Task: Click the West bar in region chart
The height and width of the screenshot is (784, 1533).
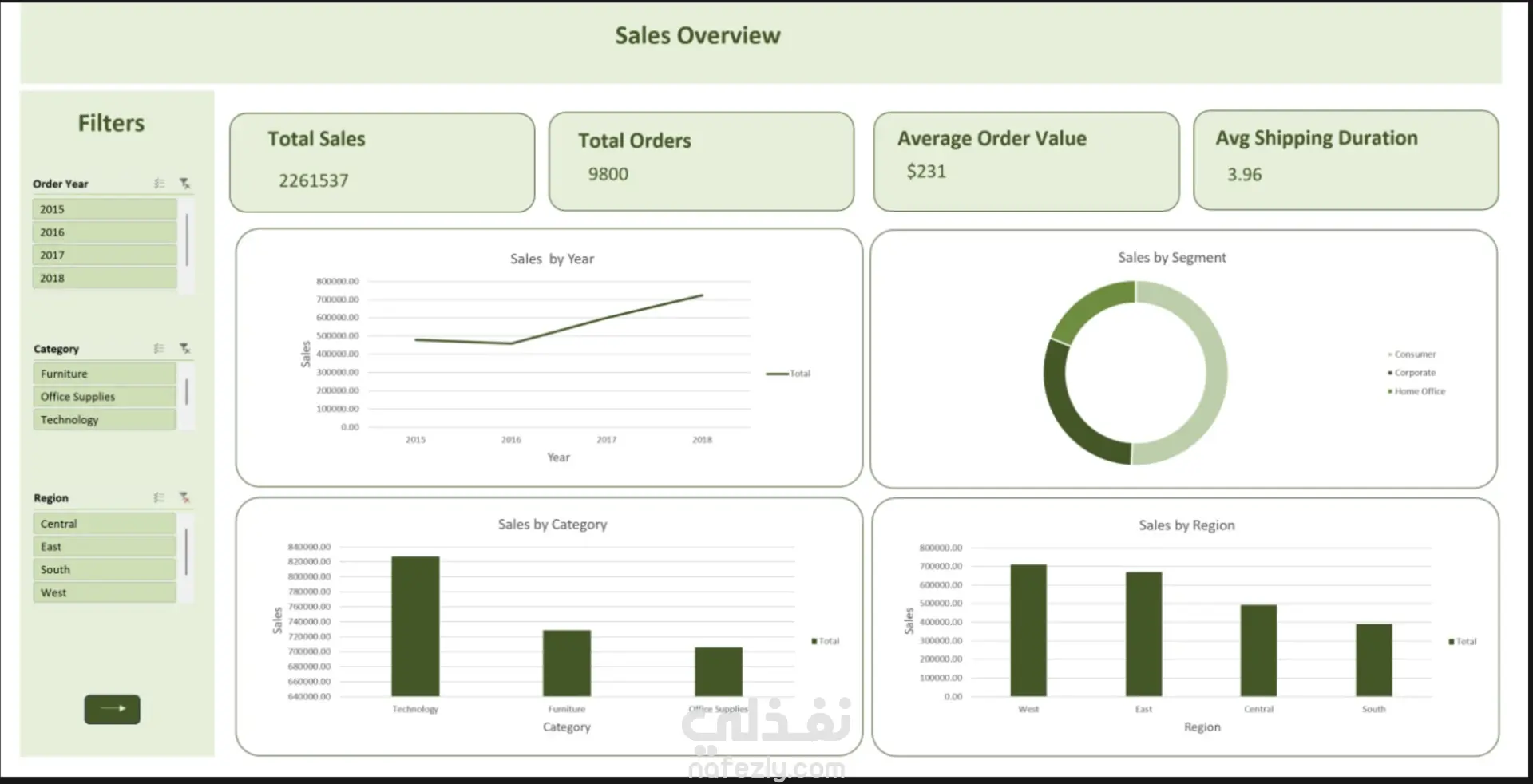Action: (1028, 631)
